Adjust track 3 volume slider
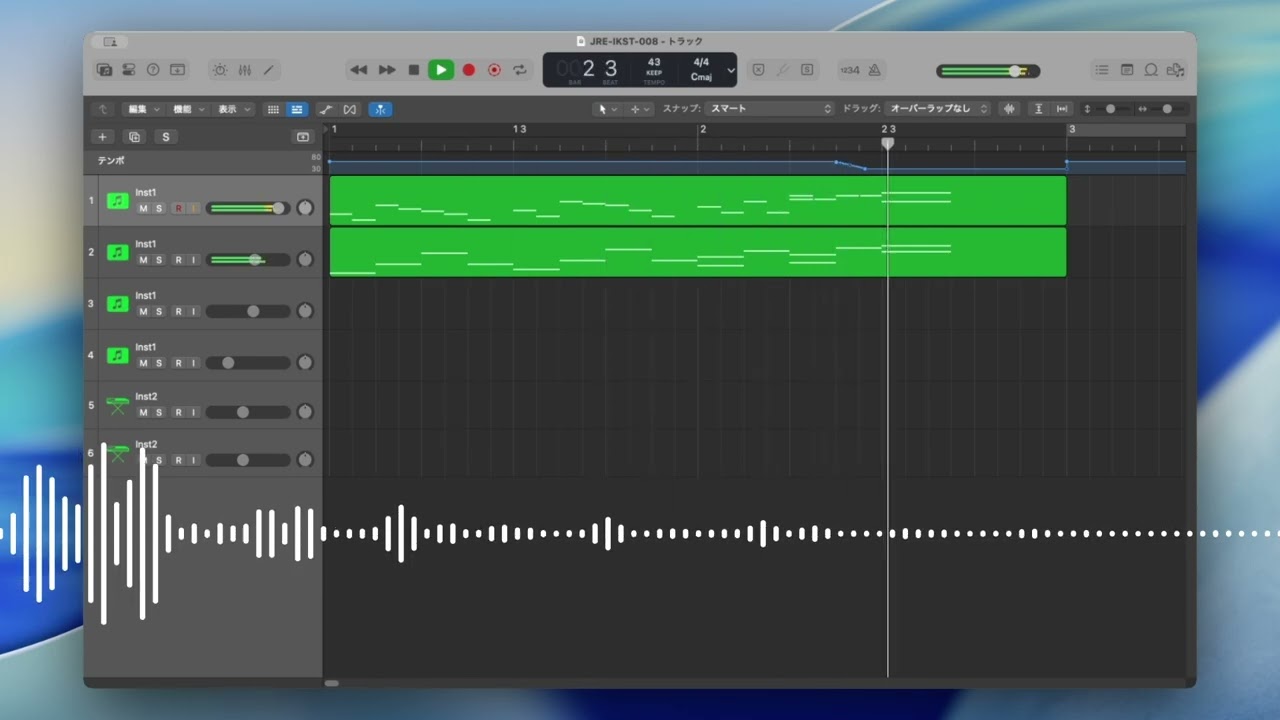This screenshot has height=720, width=1280. tap(247, 311)
